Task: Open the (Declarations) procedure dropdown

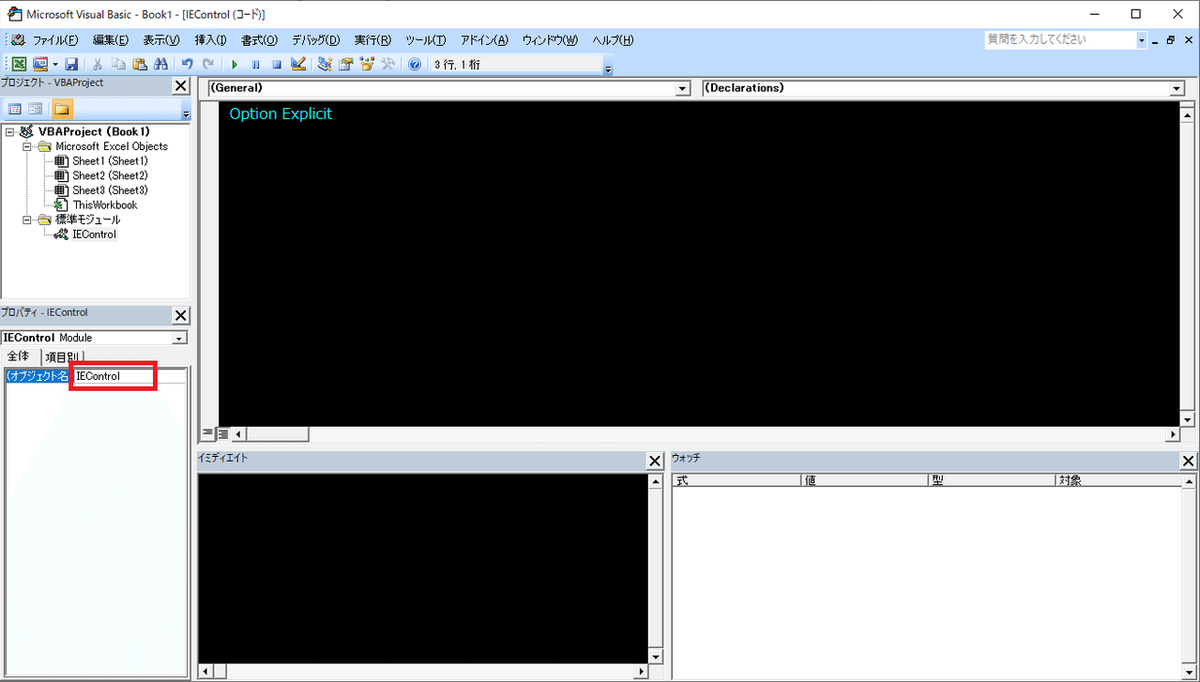Action: click(1177, 88)
